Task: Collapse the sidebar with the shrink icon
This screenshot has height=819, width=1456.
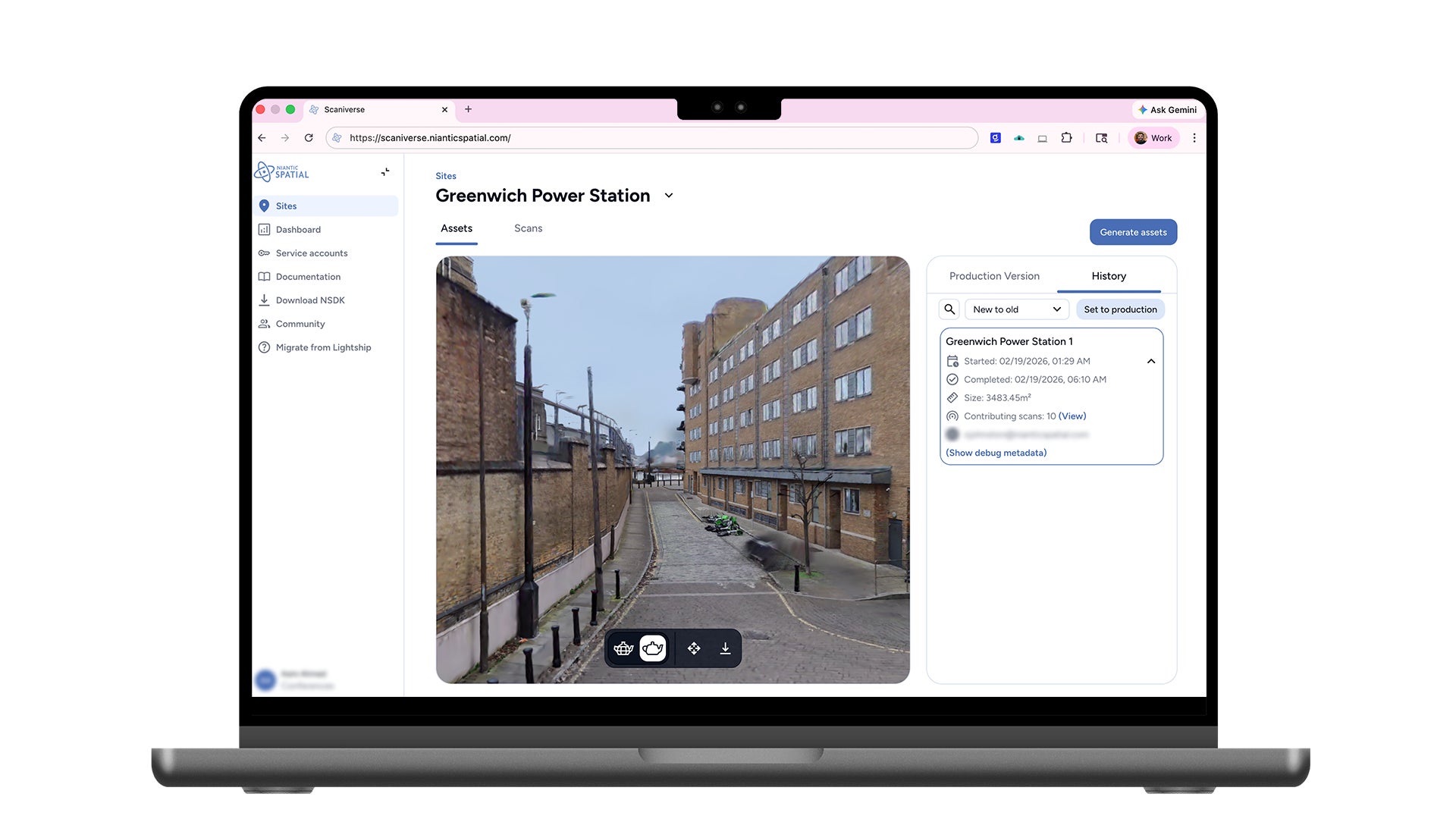Action: pyautogui.click(x=385, y=172)
